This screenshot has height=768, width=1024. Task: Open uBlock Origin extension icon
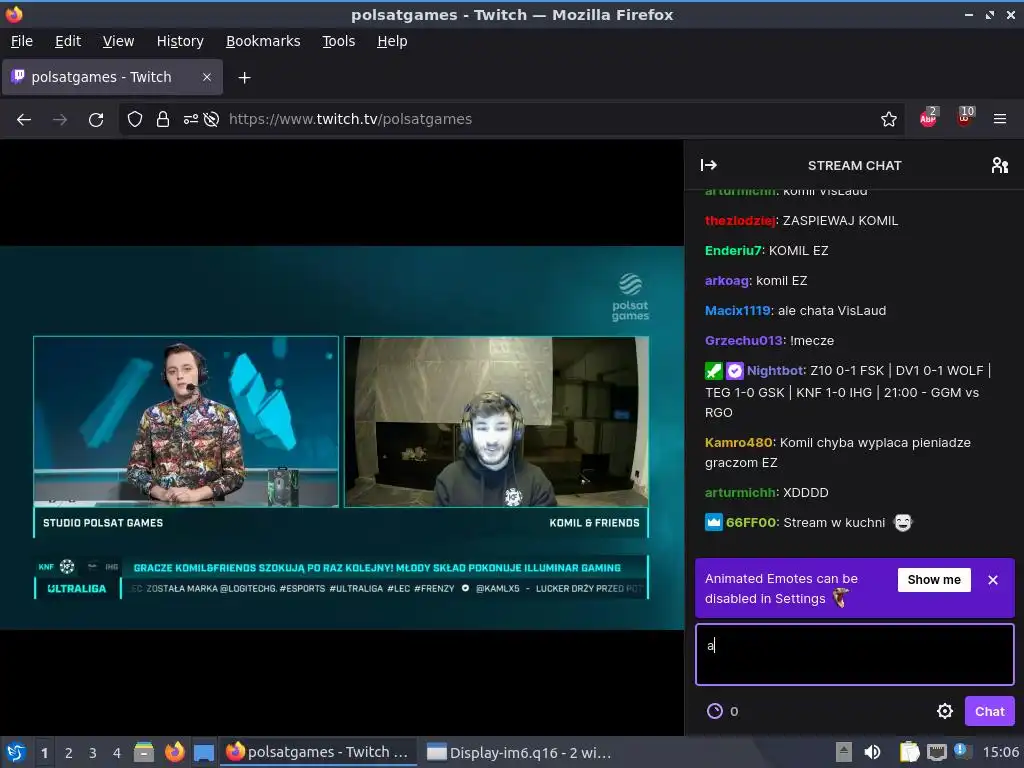point(964,118)
